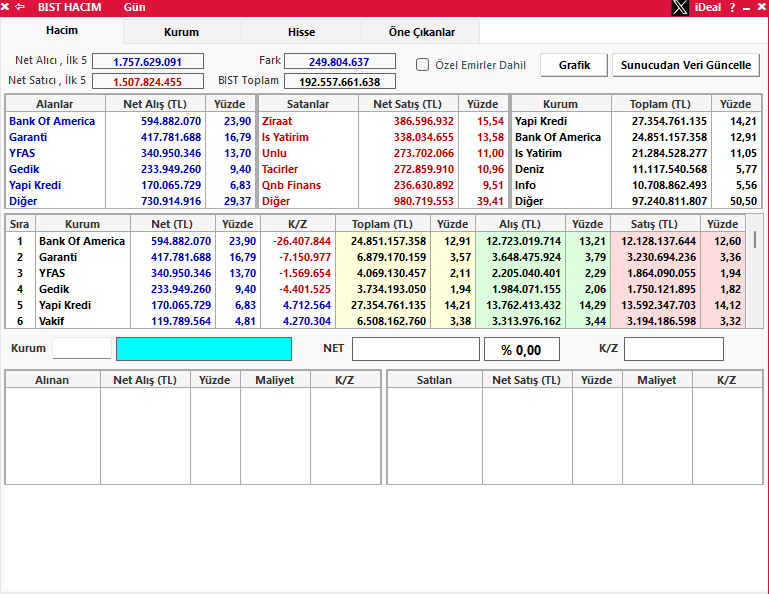
Task: Minimize the window using title bar dash
Action: (x=746, y=8)
